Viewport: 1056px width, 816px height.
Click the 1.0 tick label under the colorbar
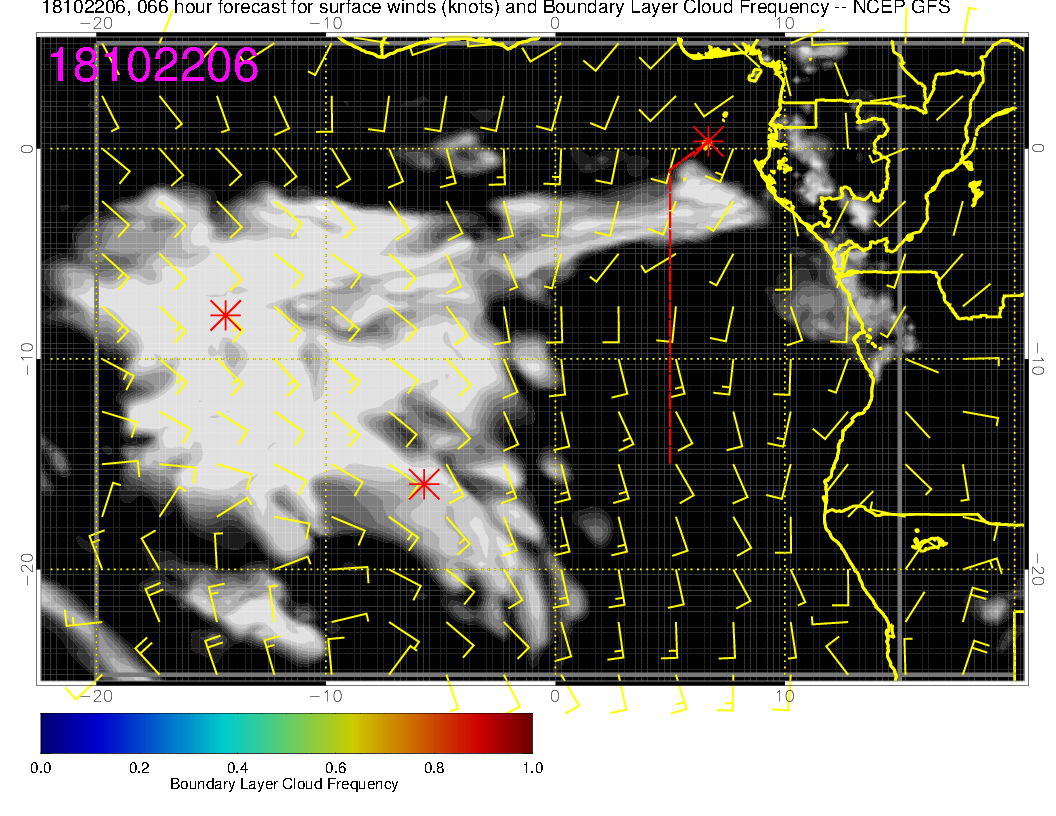532,768
